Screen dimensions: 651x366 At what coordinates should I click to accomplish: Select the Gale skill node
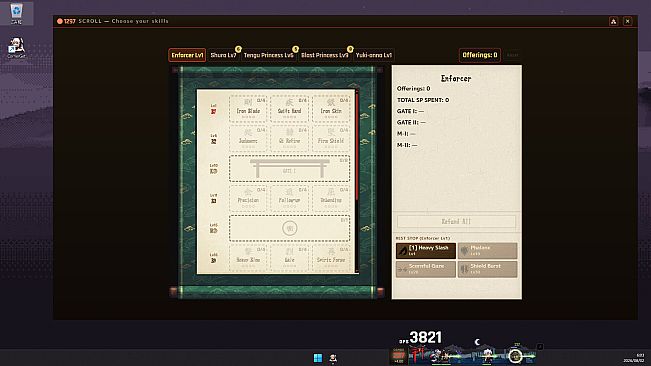[289, 258]
